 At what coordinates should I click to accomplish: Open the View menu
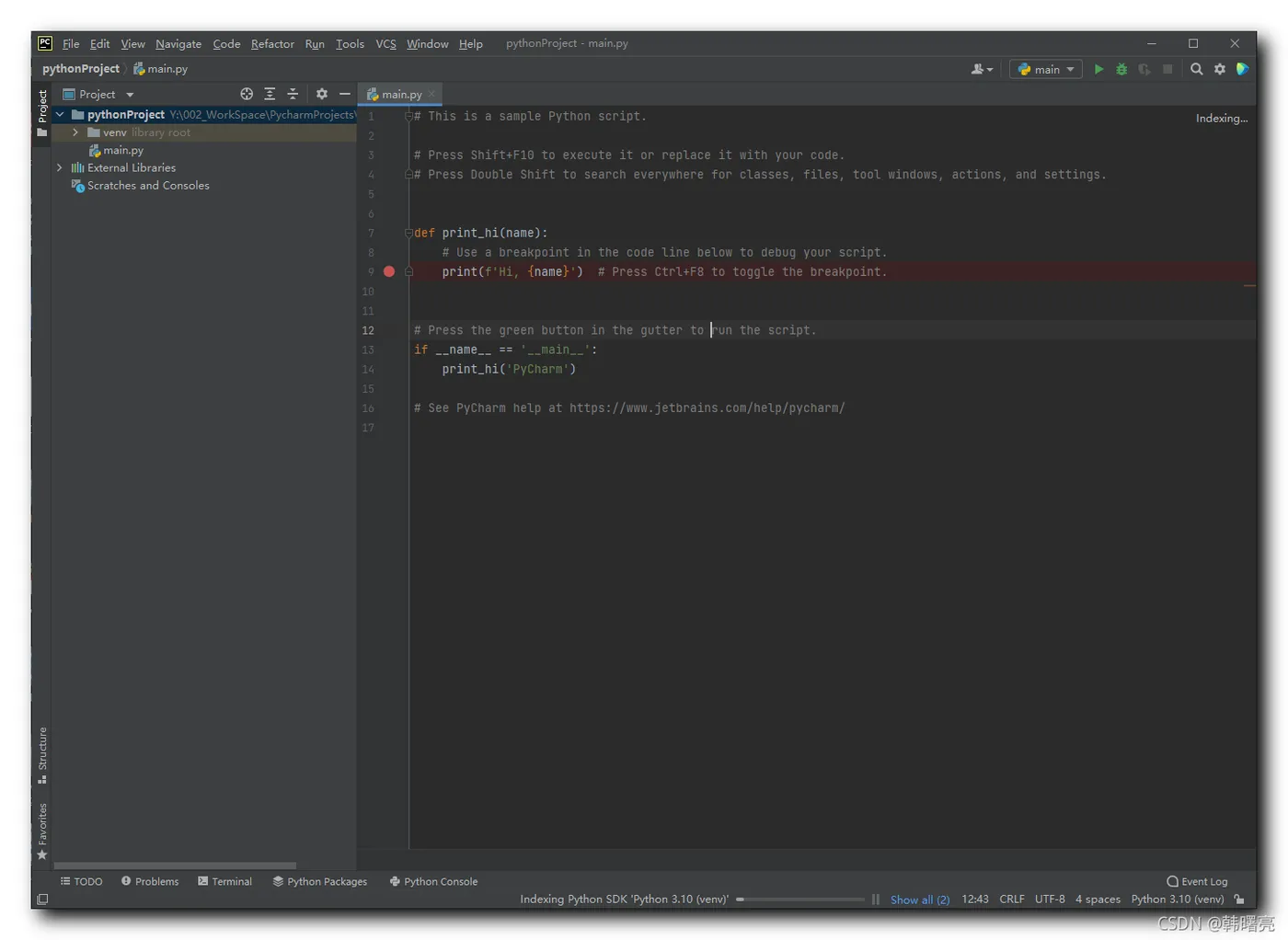(x=132, y=43)
